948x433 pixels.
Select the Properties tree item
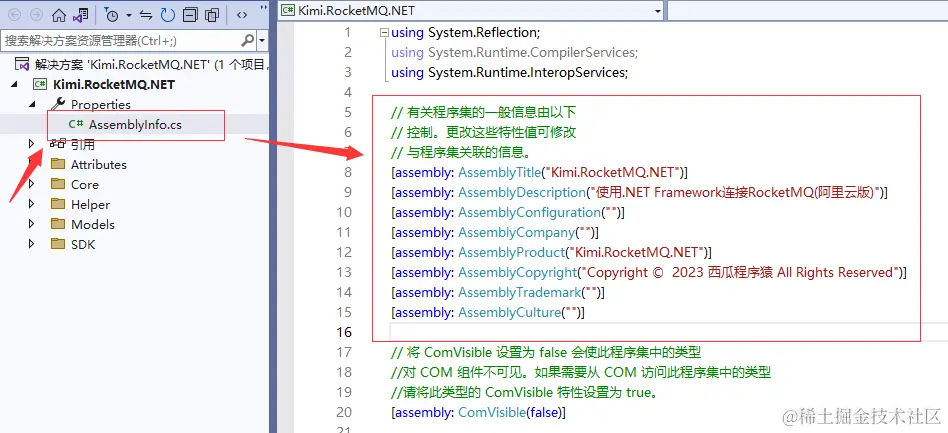[x=100, y=105]
